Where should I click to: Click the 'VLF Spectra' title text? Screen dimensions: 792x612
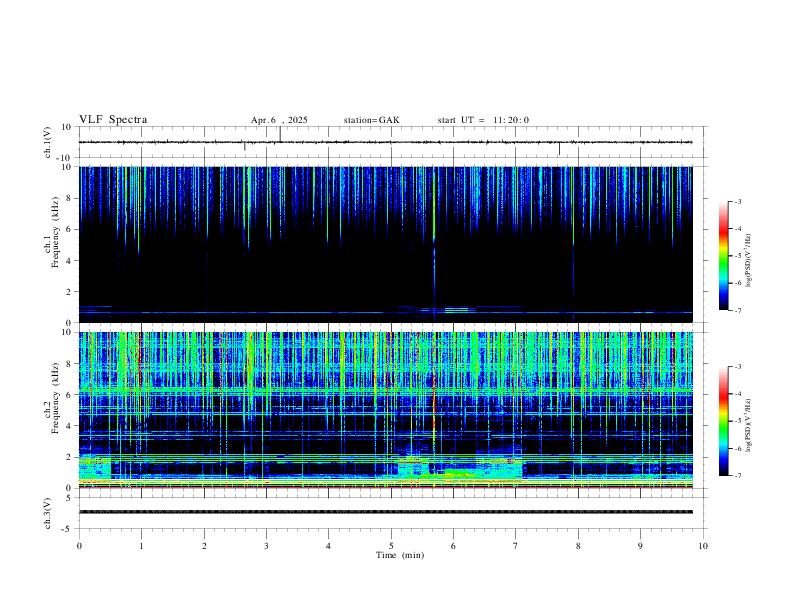[x=113, y=120]
